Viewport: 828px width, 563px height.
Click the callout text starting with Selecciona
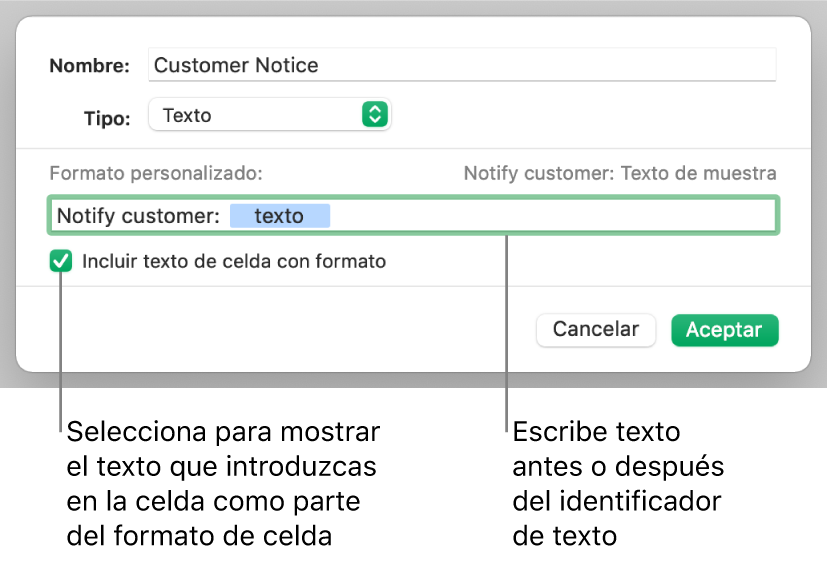point(223,484)
